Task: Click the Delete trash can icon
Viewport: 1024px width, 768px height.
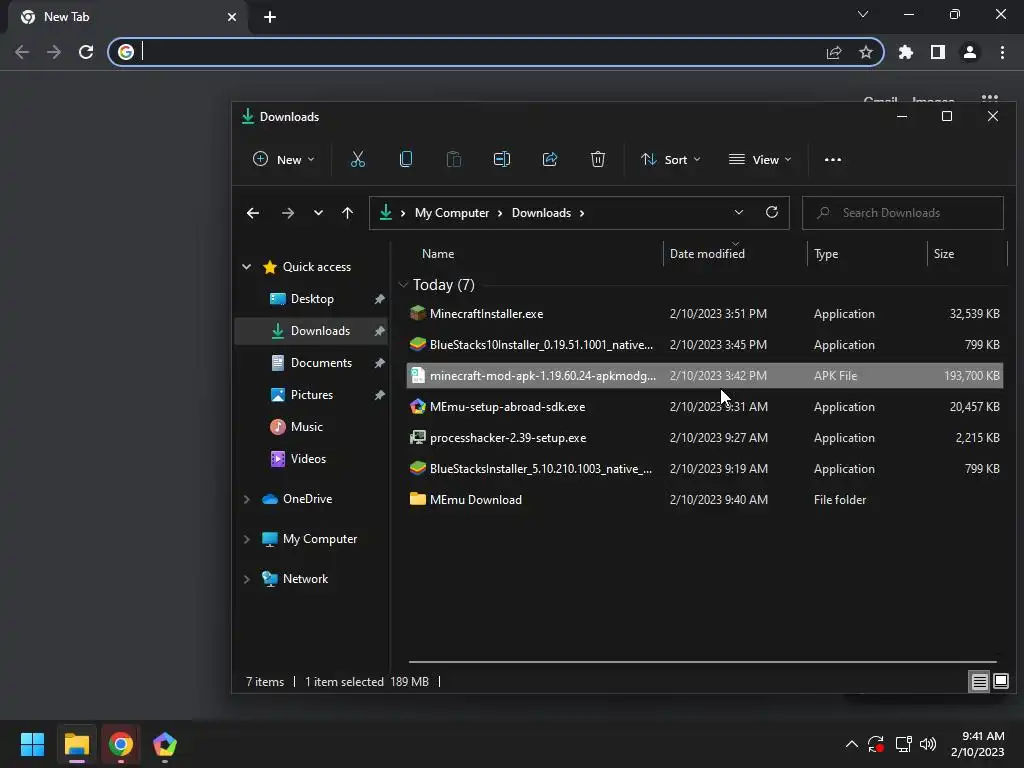Action: click(598, 159)
